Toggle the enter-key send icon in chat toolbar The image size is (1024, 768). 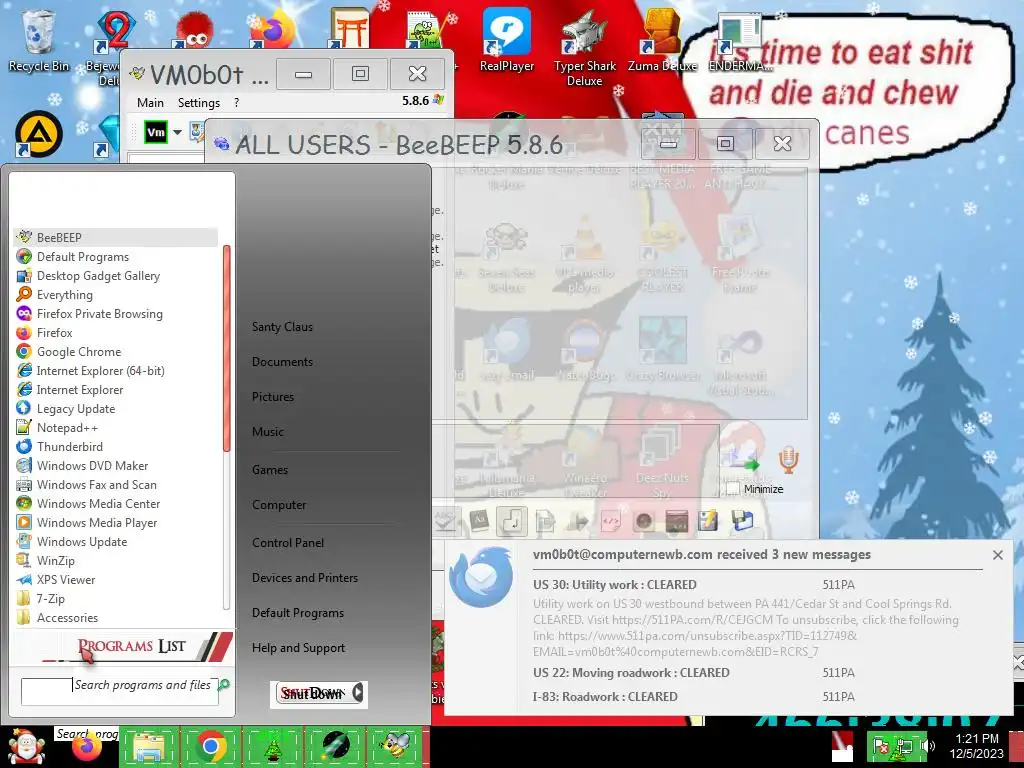point(512,521)
